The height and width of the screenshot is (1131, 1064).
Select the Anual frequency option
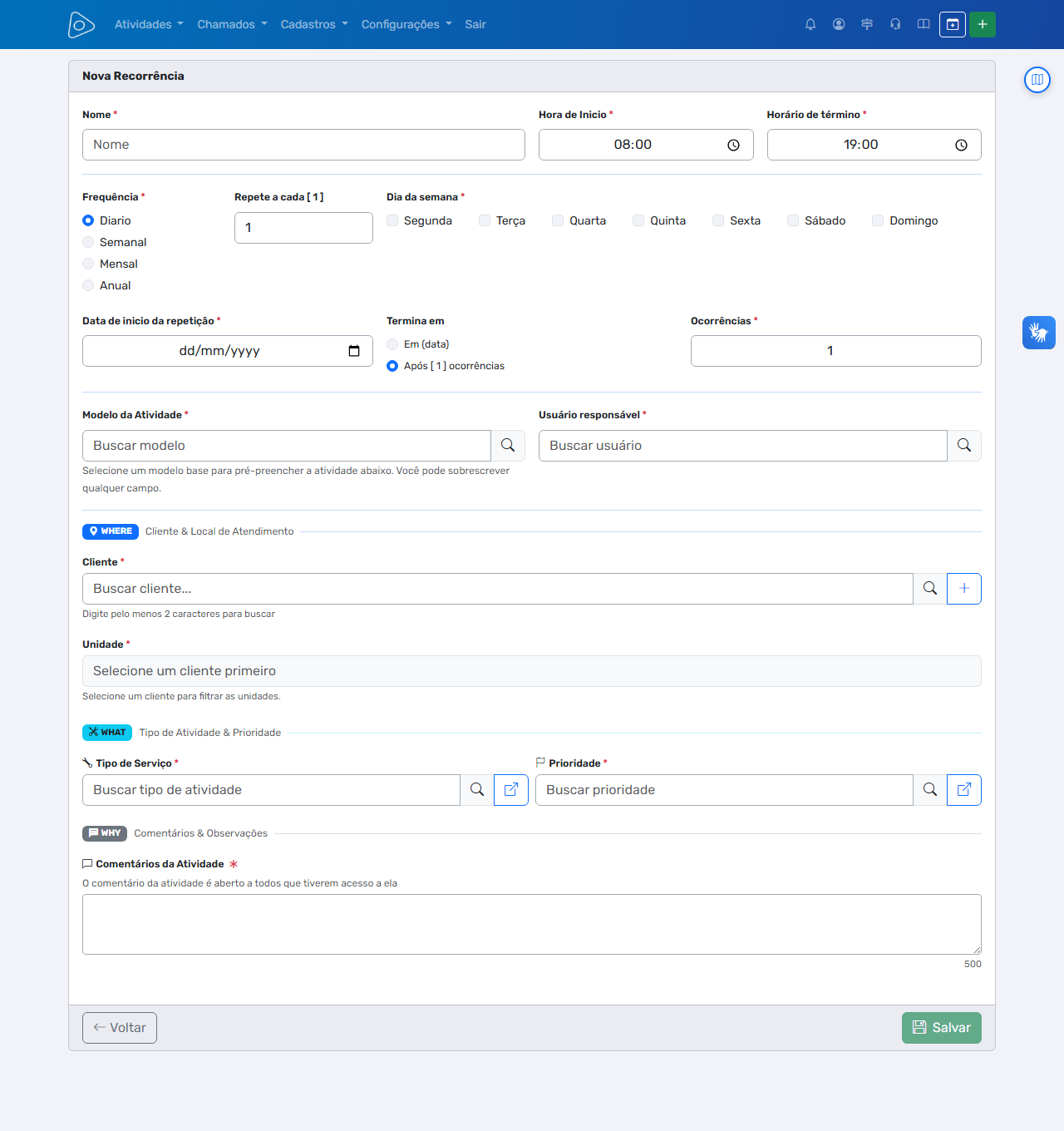88,285
